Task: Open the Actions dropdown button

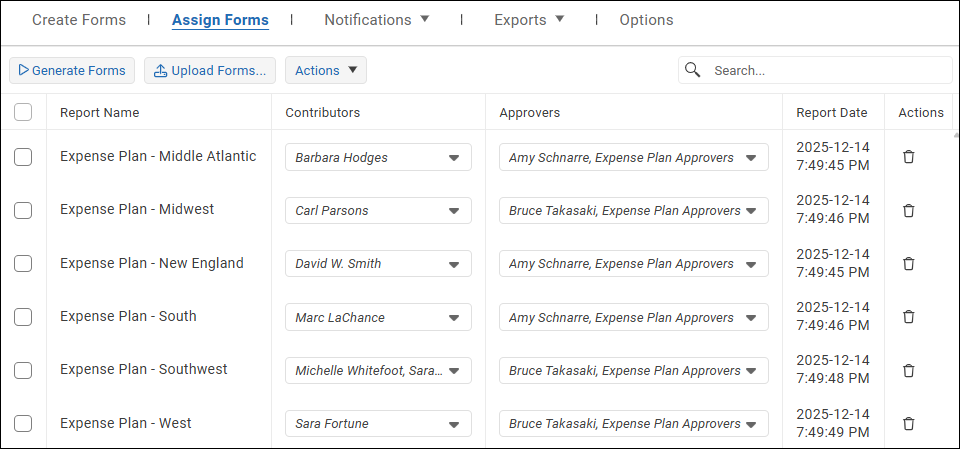Action: click(x=326, y=70)
